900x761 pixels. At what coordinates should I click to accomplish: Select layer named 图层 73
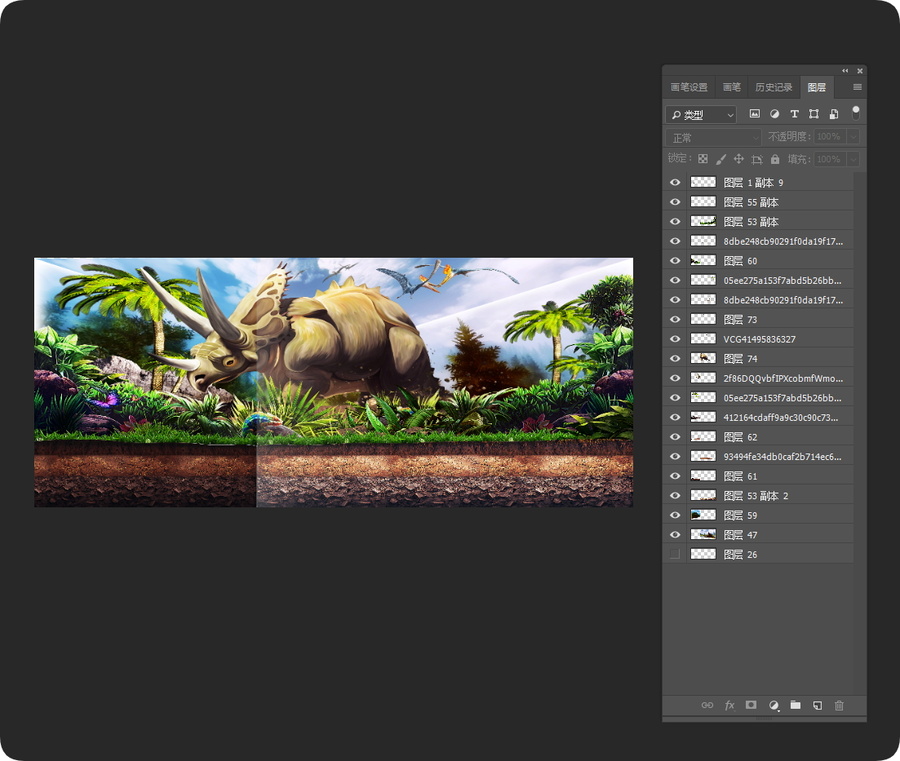[740, 319]
